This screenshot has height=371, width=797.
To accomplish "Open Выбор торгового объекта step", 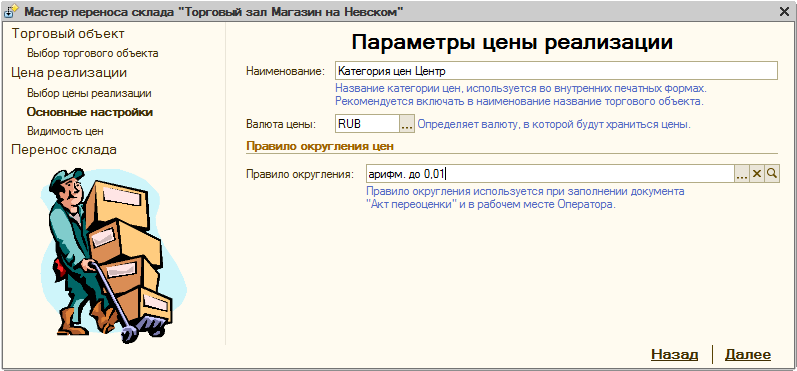I will point(93,53).
